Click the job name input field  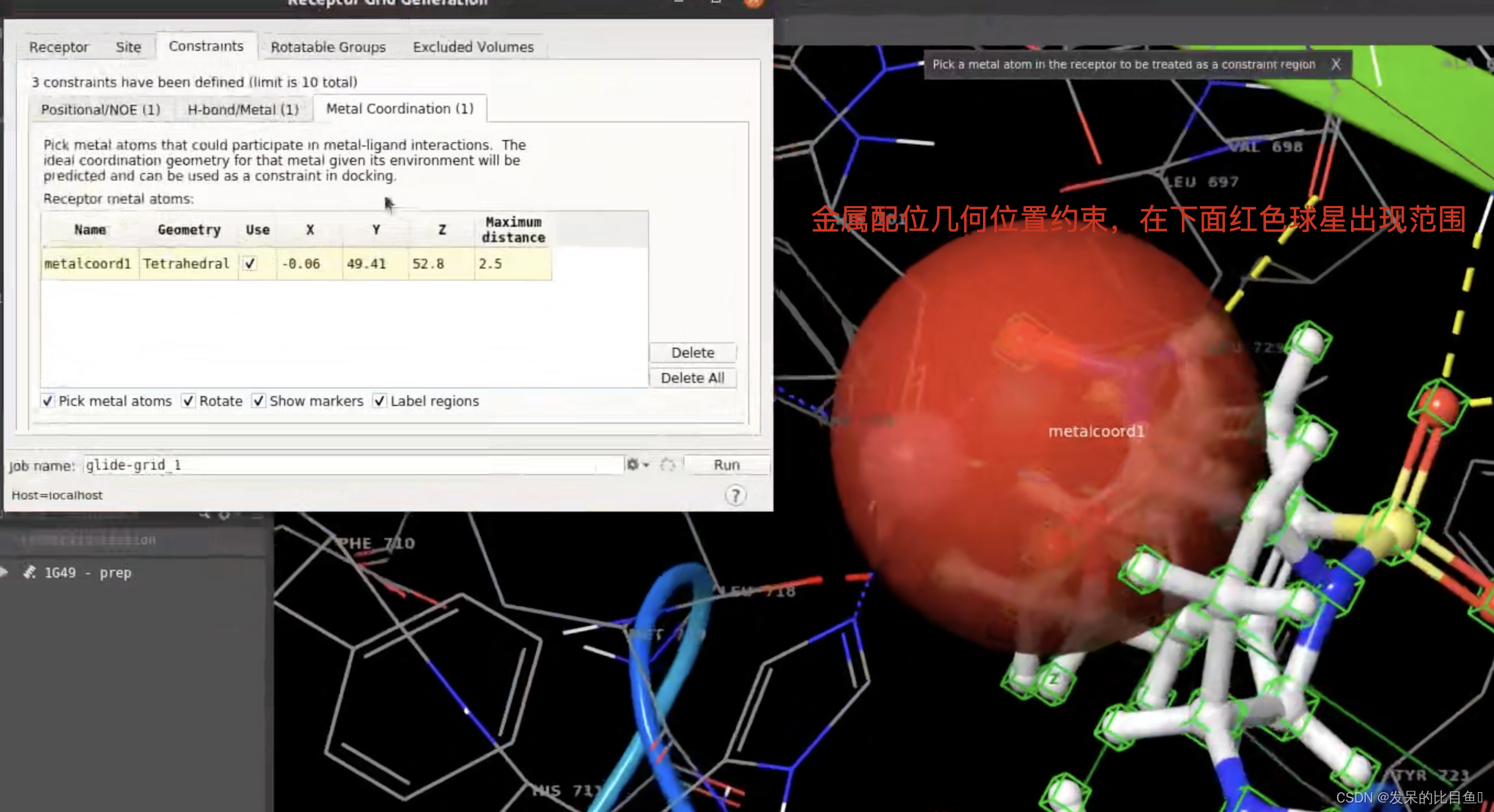[352, 465]
